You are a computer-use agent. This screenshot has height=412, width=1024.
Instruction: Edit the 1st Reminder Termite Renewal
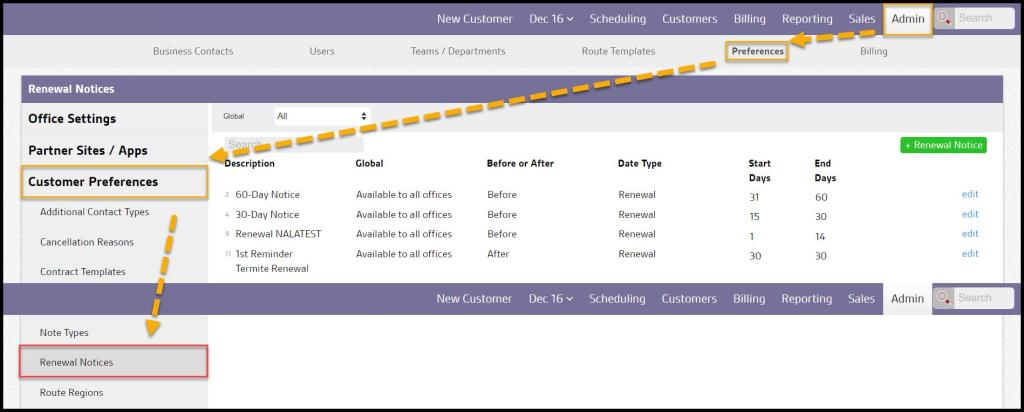pyautogui.click(x=969, y=254)
